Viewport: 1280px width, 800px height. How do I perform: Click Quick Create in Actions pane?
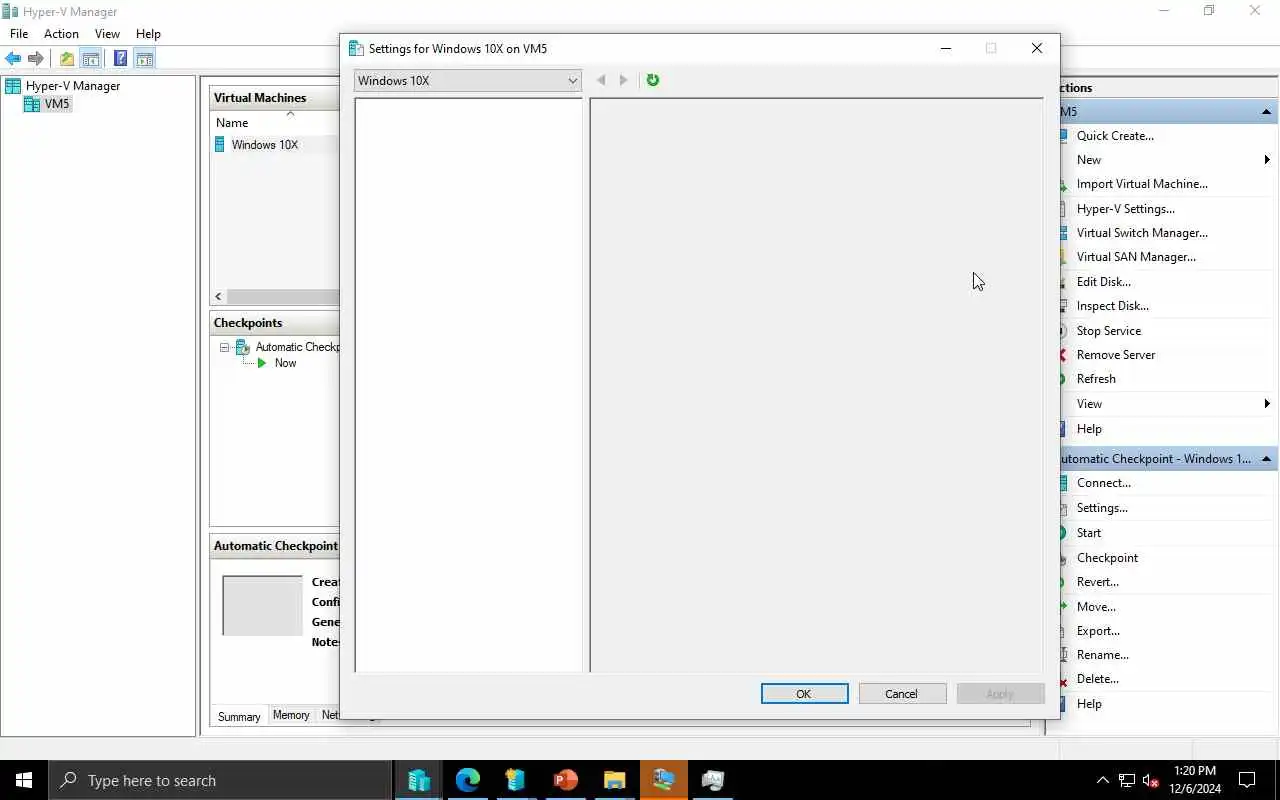tap(1115, 136)
